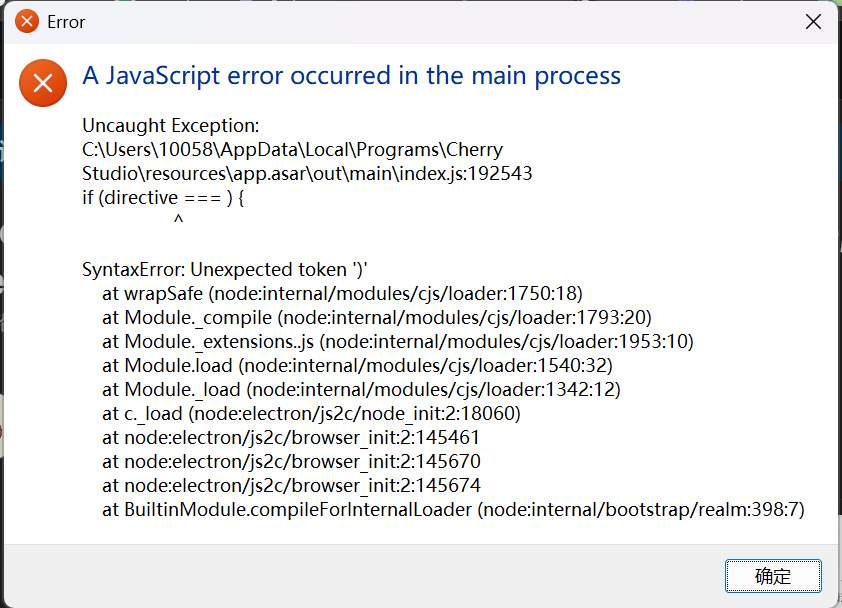842x608 pixels.
Task: Click the "at Module.load" stack trace line
Action: (x=357, y=366)
